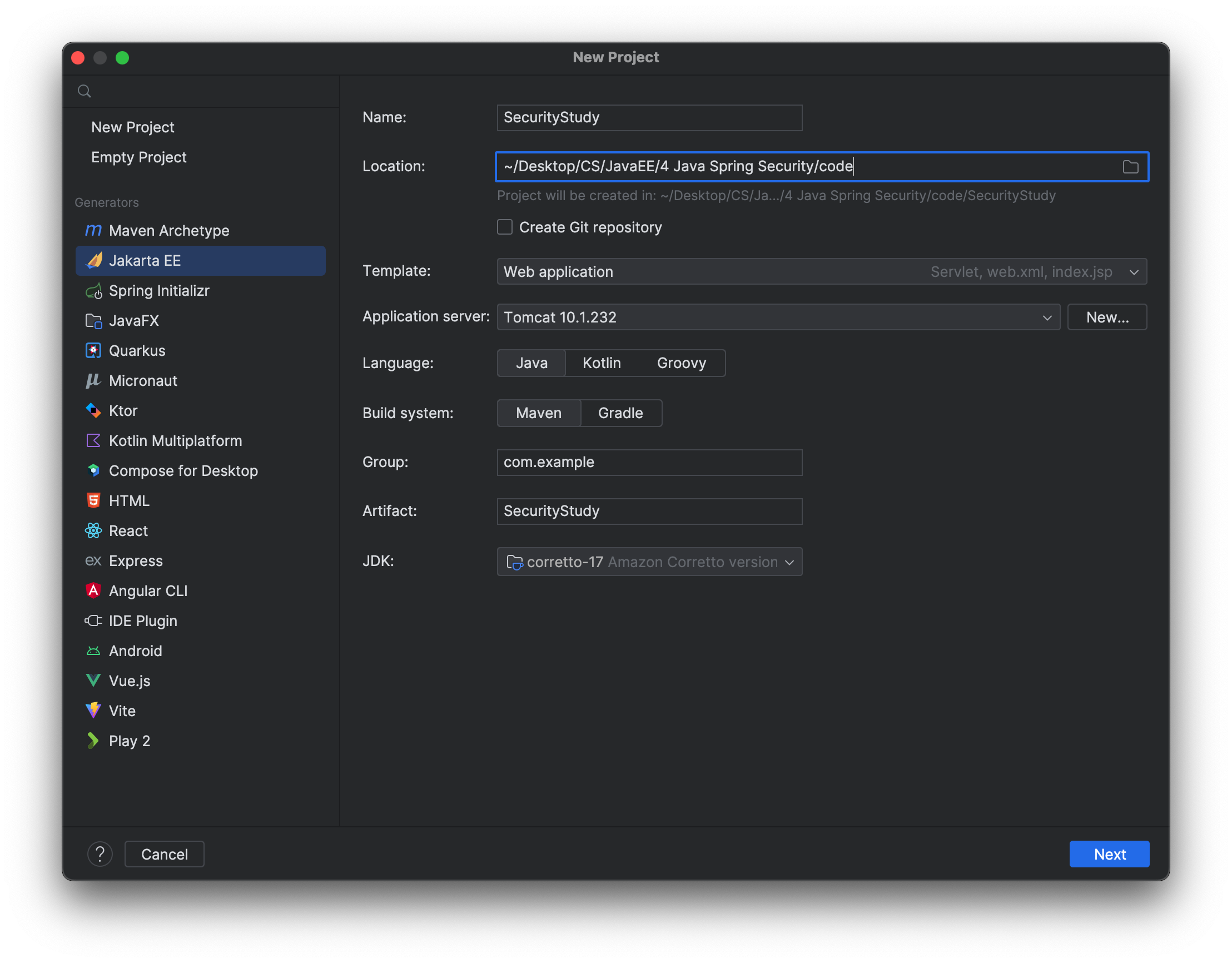
Task: Select the Kotlin language tab
Action: (x=602, y=363)
